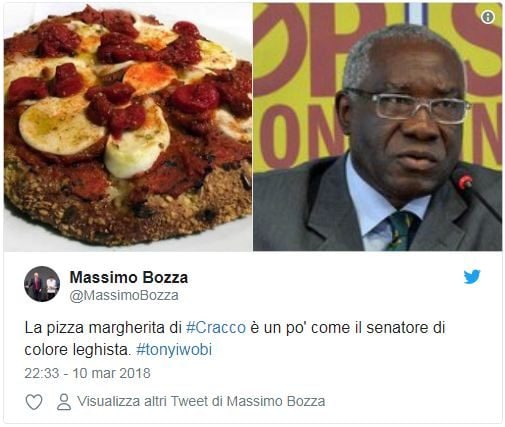
Task: Click the info icon on the photo
Action: (x=488, y=17)
